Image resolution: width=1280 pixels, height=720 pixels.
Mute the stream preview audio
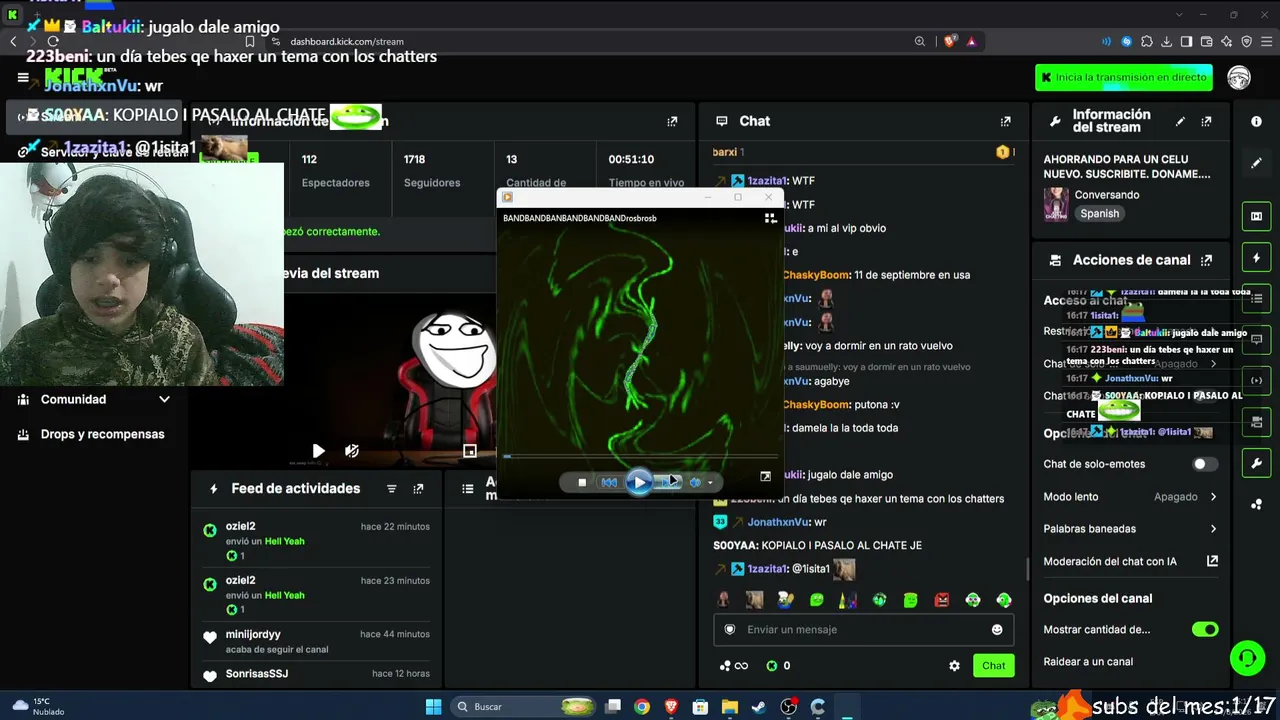point(352,451)
